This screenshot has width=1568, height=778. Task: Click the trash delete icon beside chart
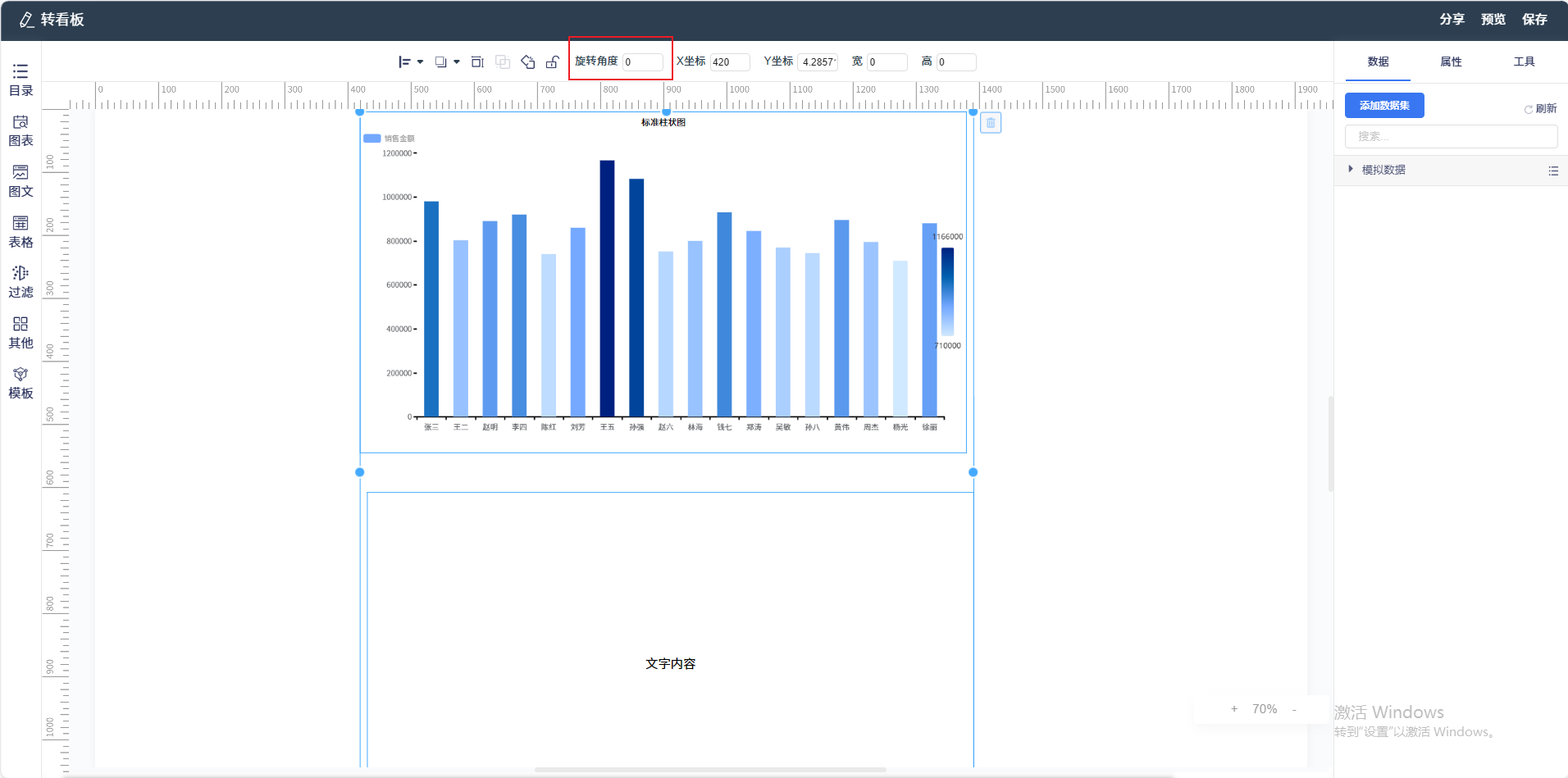(991, 123)
